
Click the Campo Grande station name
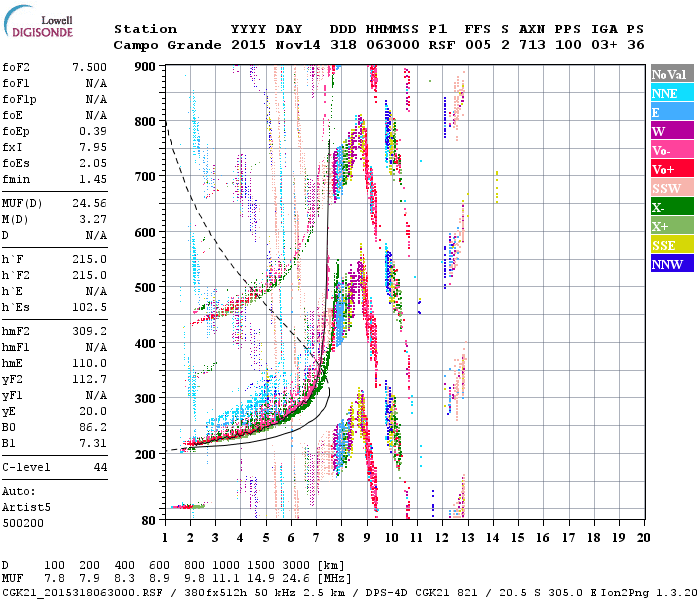(167, 45)
